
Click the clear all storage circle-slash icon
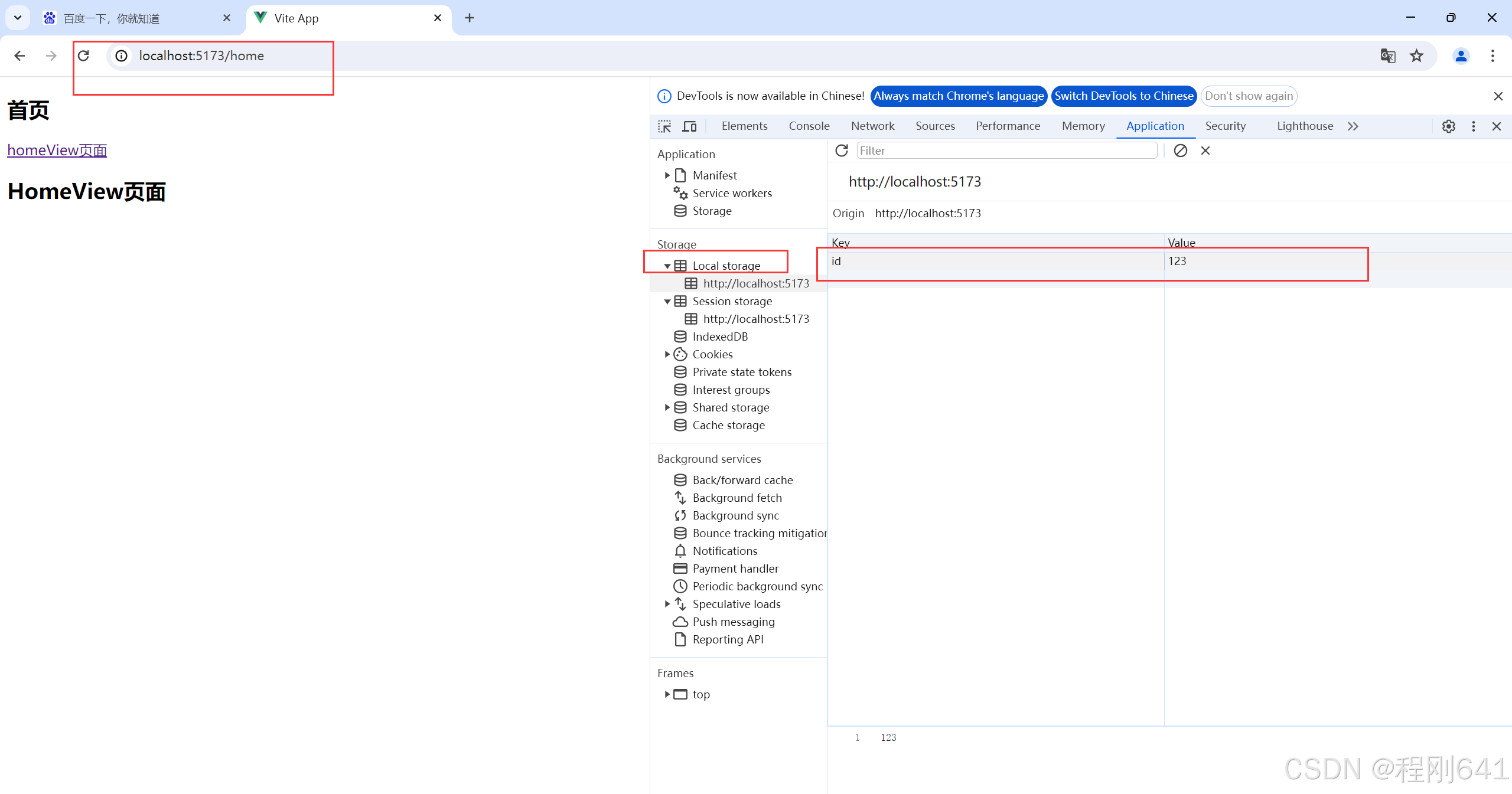[1180, 151]
